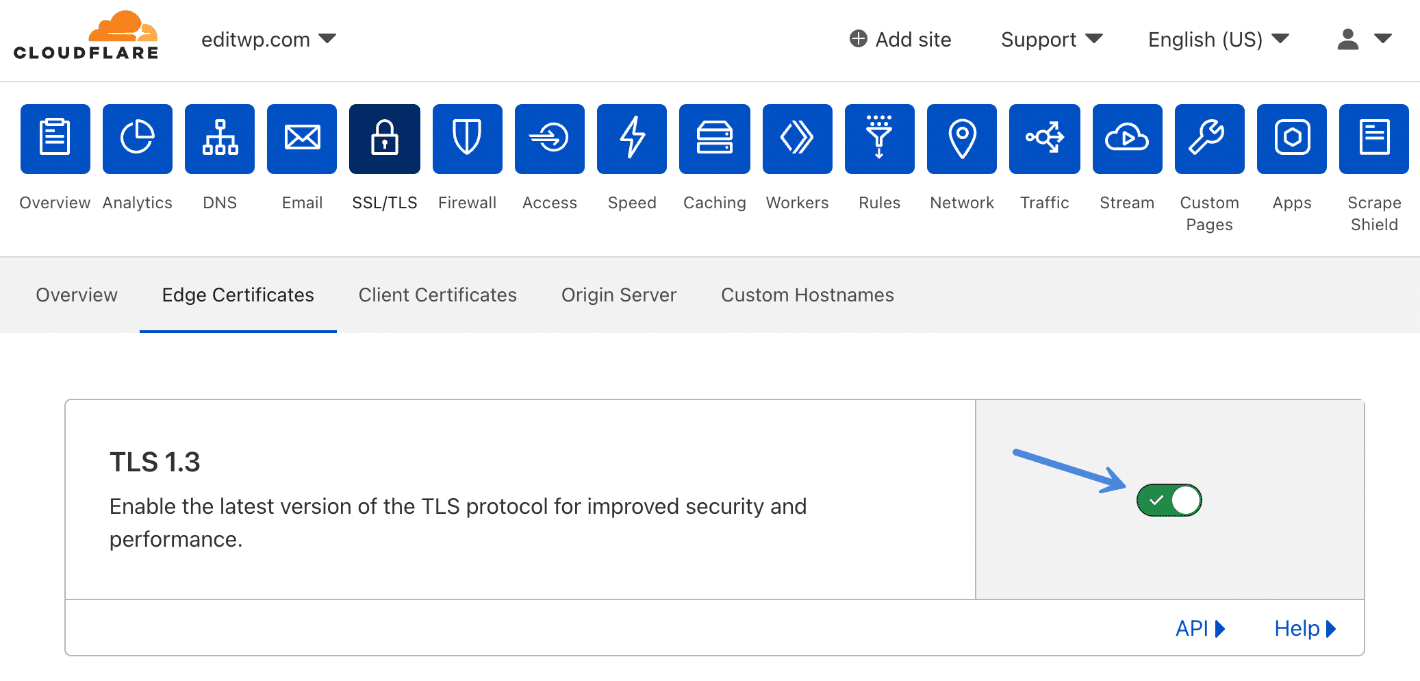Open the Workers icon
Screen dimensions: 1420x681
[x=797, y=139]
